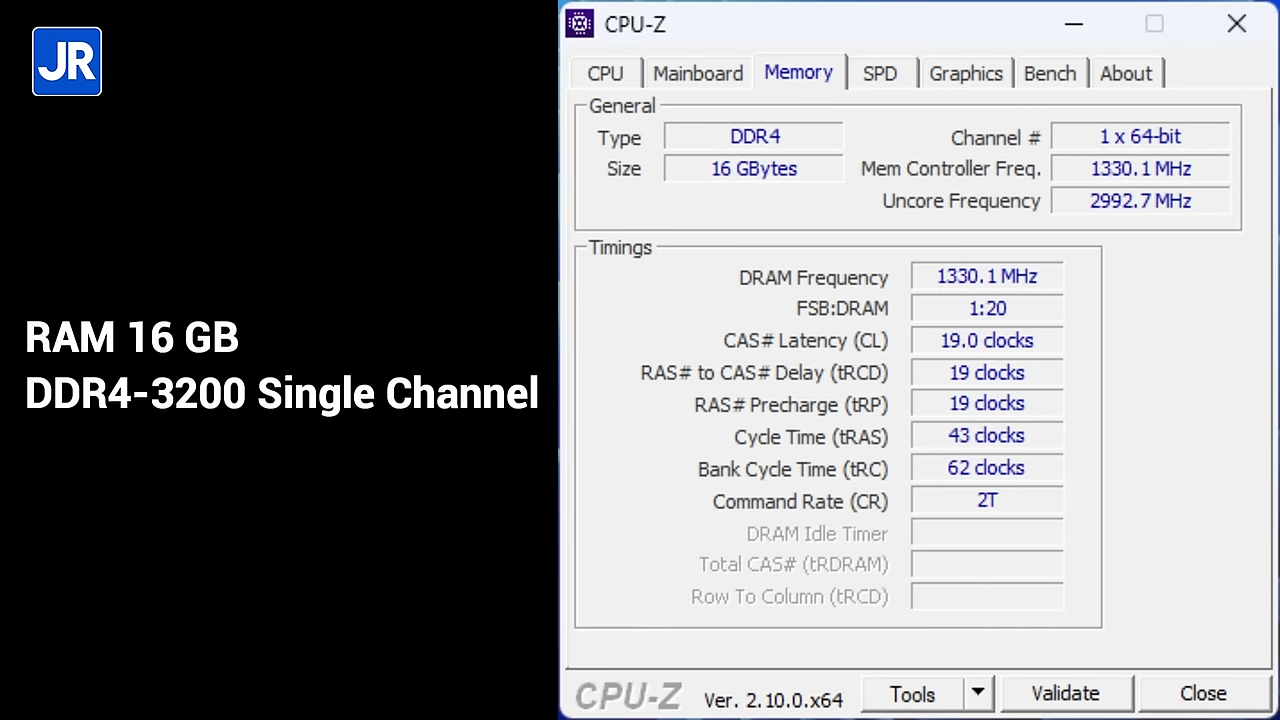The width and height of the screenshot is (1280, 720).
Task: Click the CPU-Z app icon in title bar
Action: (580, 24)
